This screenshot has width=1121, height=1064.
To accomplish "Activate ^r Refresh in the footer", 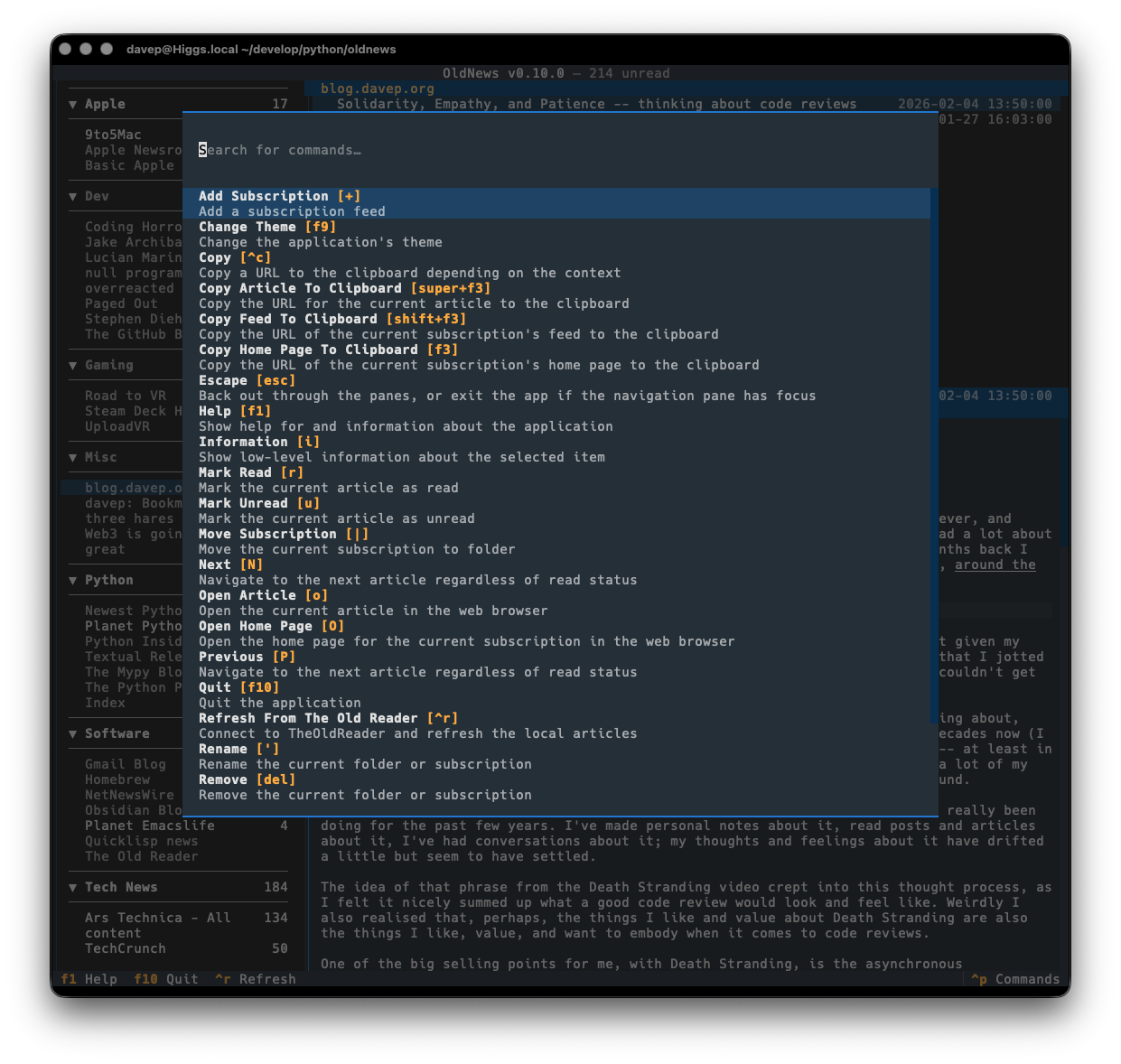I will pyautogui.click(x=255, y=978).
